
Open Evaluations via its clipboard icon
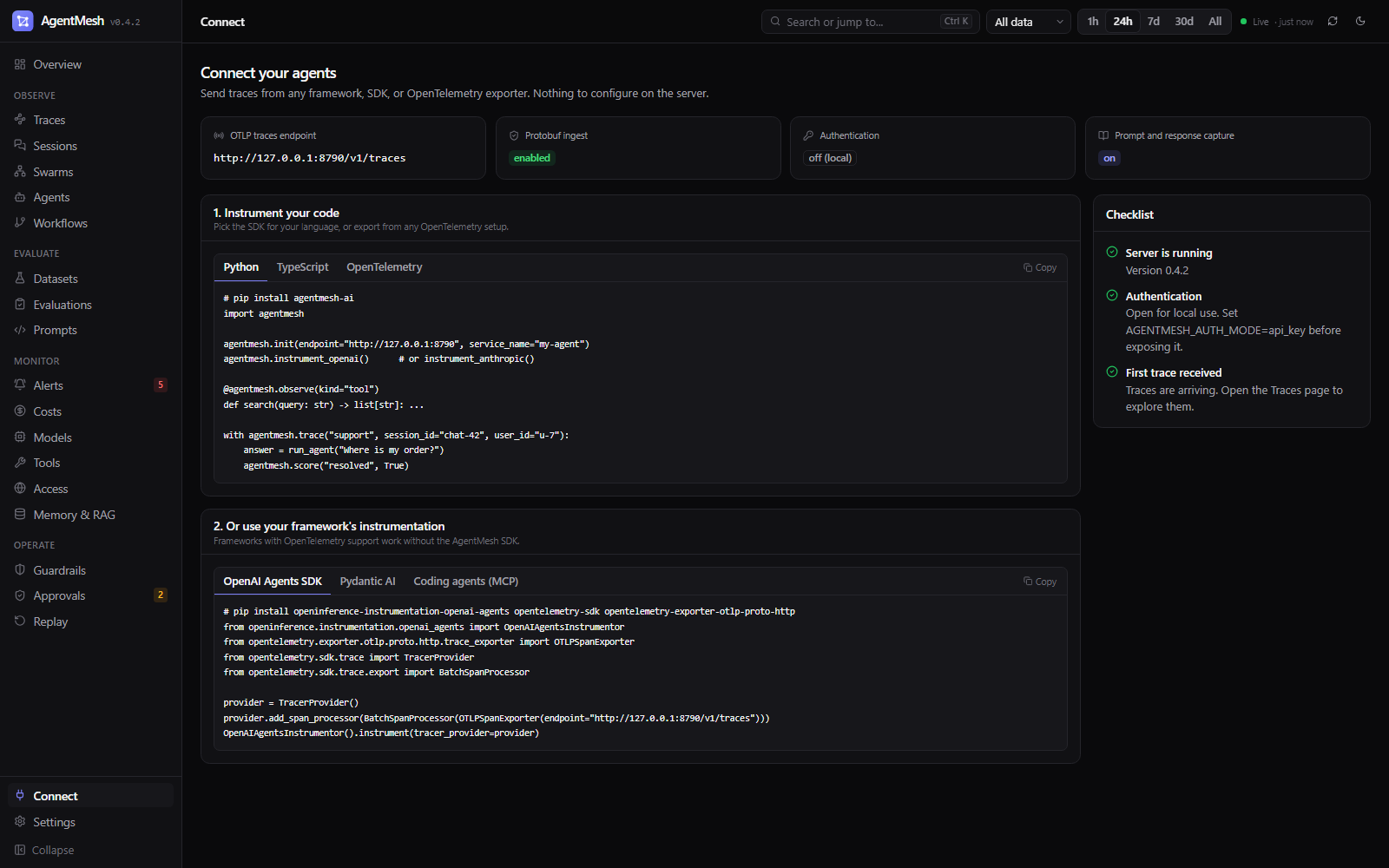click(x=20, y=305)
